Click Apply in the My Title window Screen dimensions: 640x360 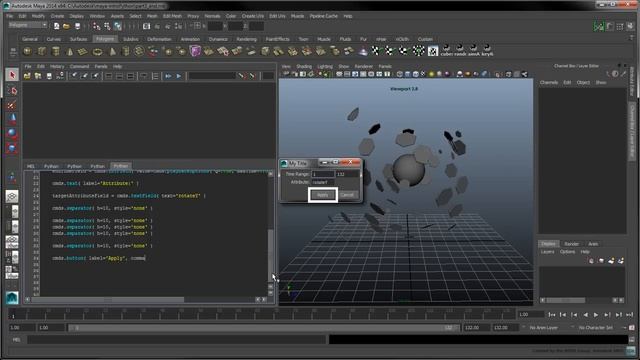pos(322,195)
